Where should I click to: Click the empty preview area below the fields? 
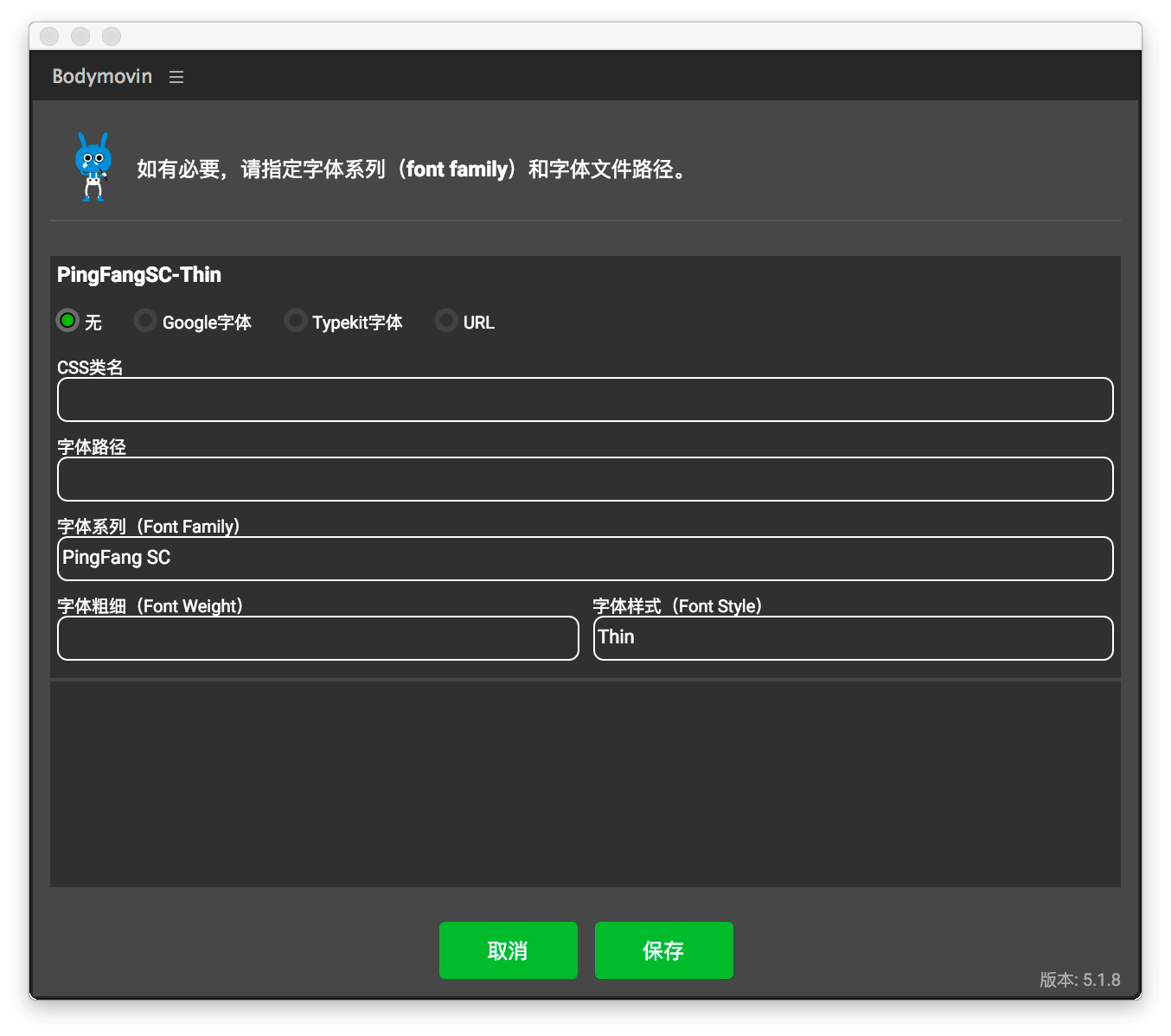585,783
